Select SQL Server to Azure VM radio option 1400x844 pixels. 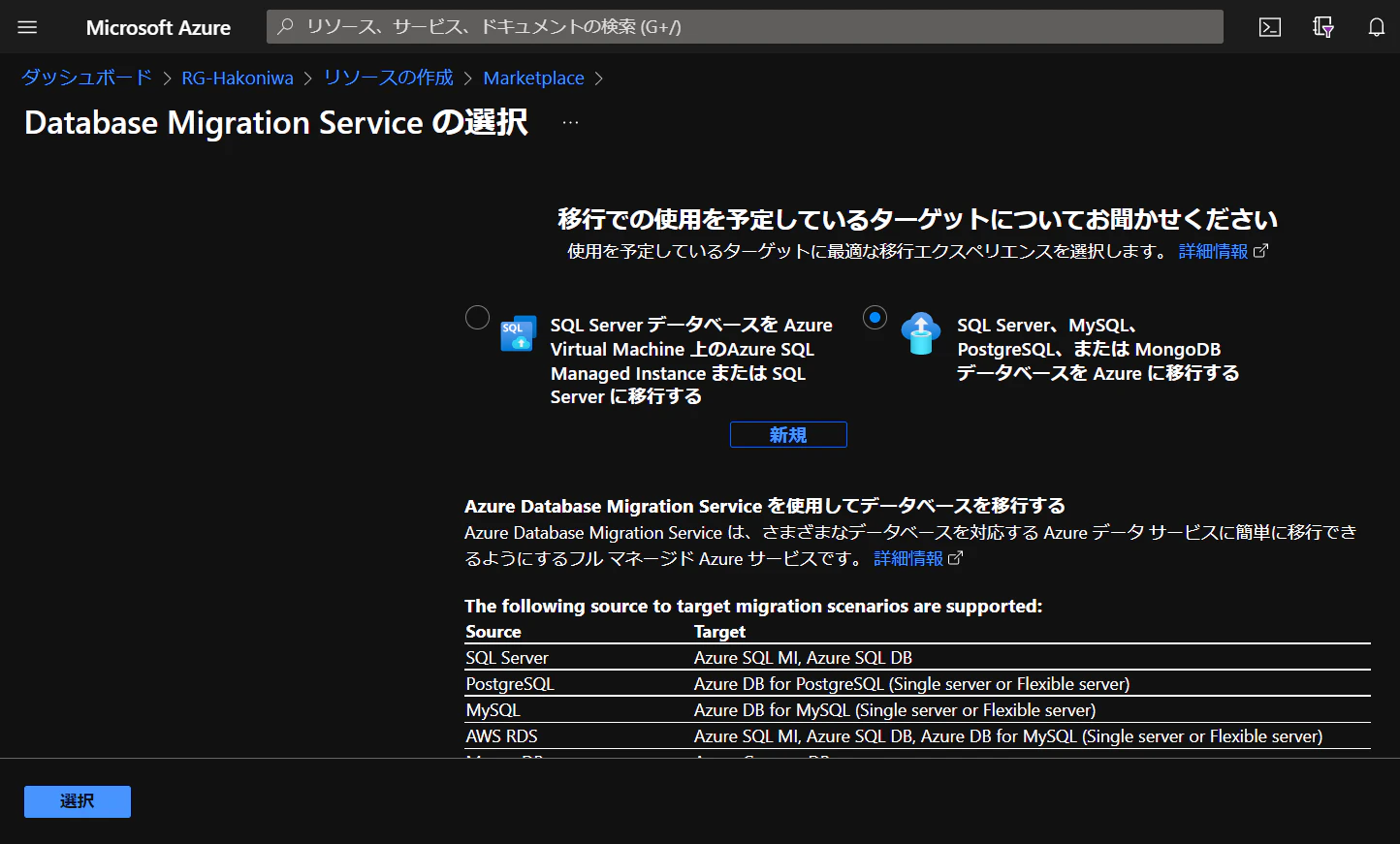click(477, 317)
